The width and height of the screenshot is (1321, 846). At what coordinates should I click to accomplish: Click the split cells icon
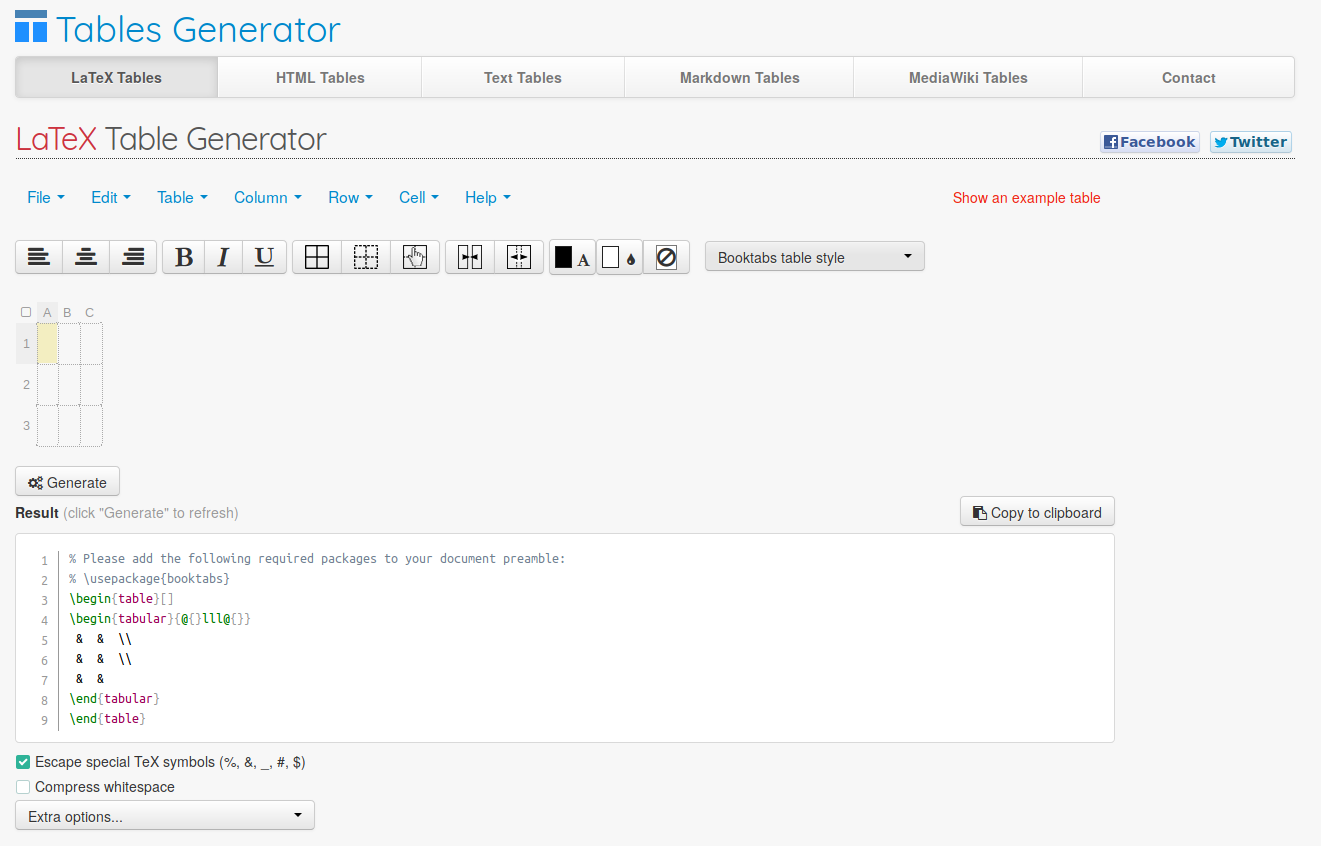[518, 257]
